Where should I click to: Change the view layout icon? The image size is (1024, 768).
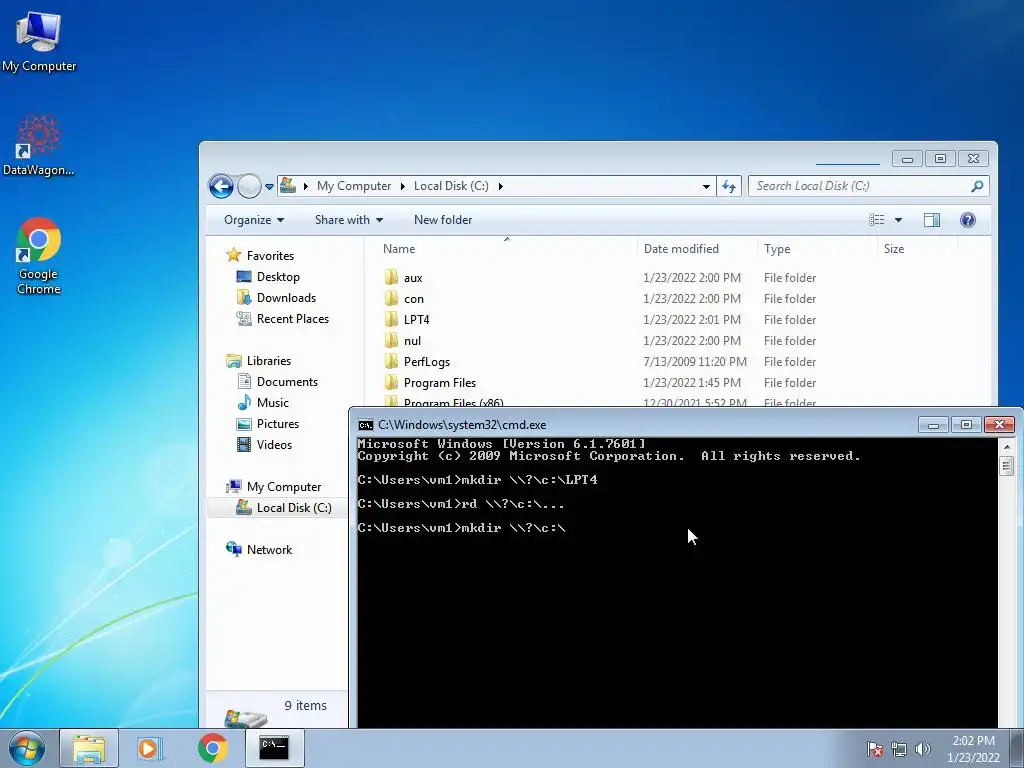click(x=876, y=220)
